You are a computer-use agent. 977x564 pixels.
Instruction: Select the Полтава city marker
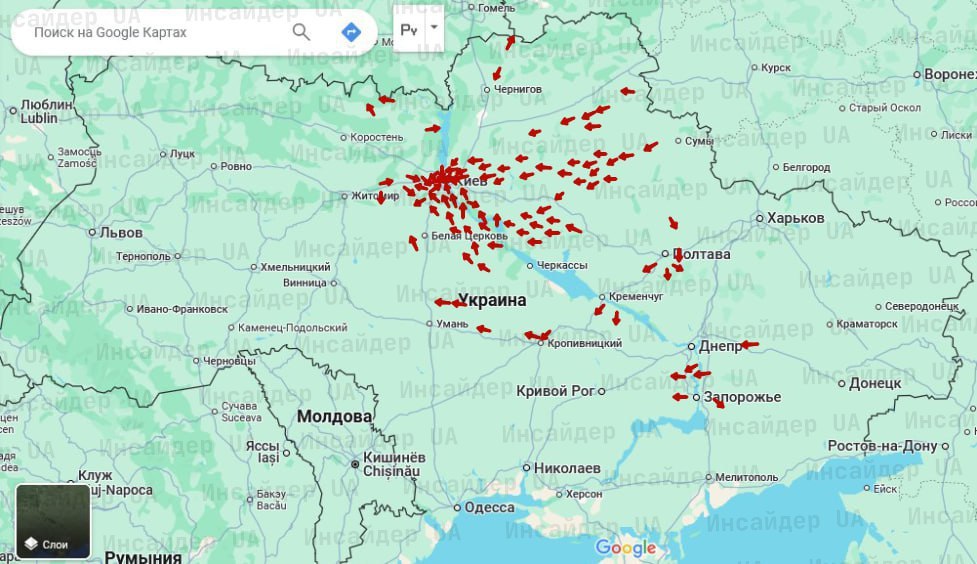click(x=665, y=254)
